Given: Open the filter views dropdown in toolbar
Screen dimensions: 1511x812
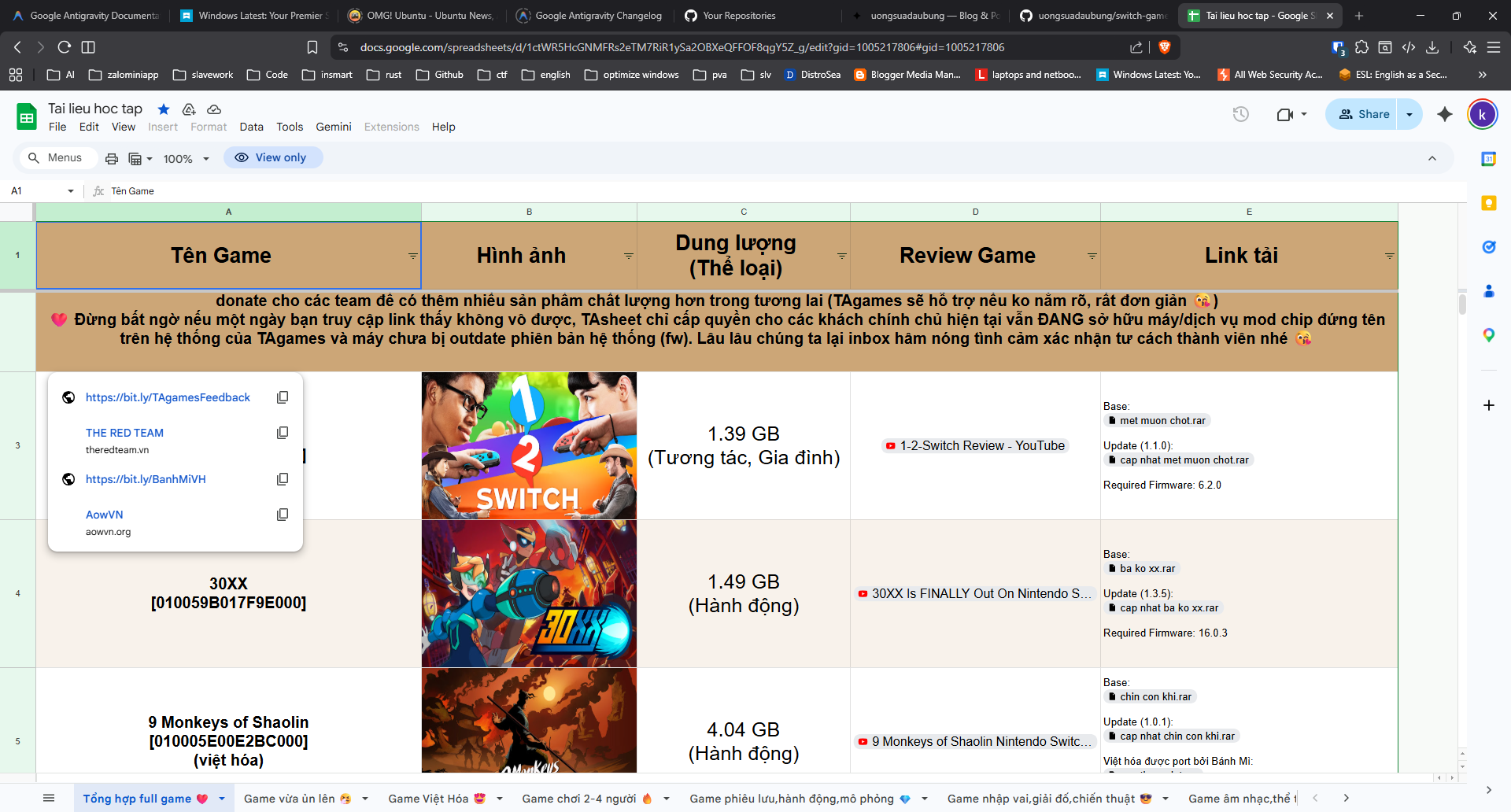Looking at the screenshot, I should (140, 158).
